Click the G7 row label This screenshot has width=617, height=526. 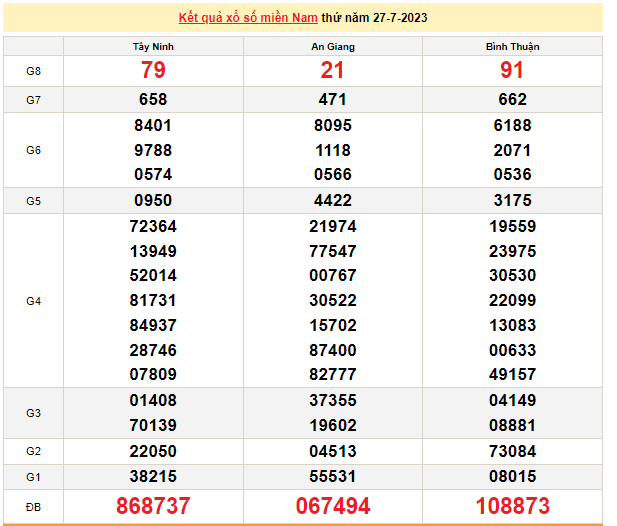(33, 100)
